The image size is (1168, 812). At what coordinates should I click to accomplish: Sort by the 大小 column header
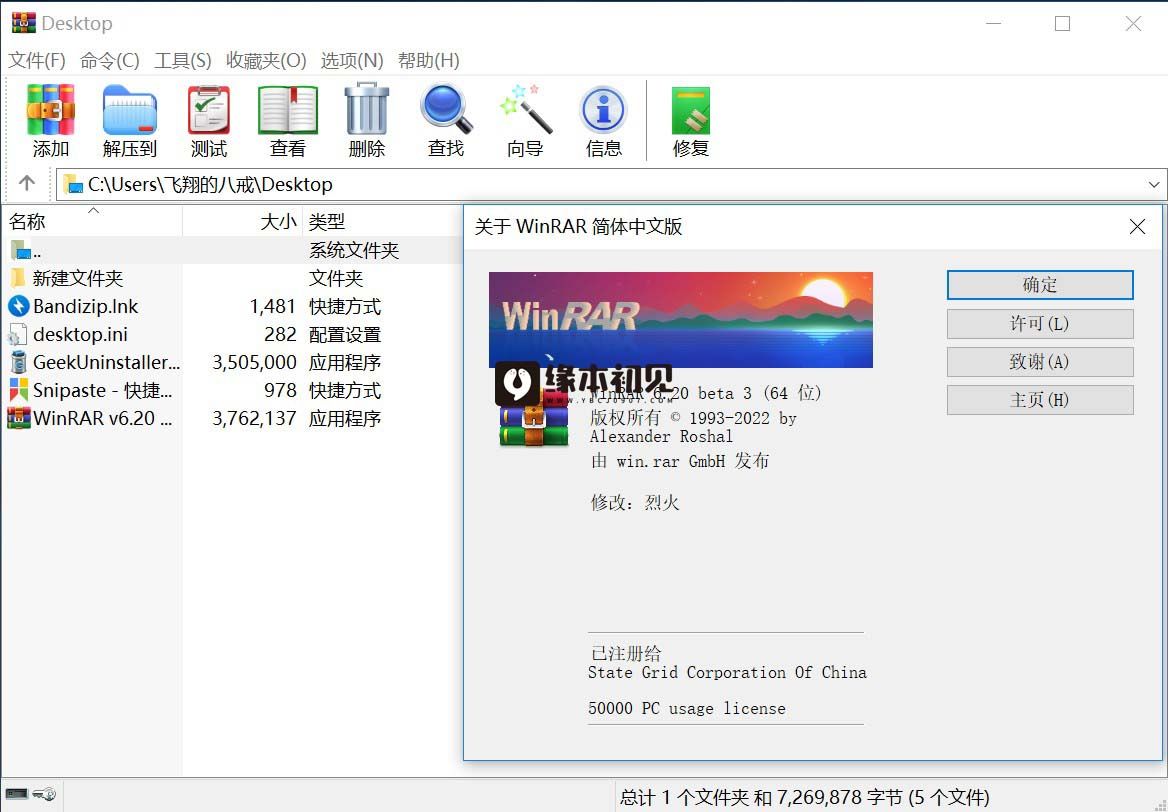242,221
